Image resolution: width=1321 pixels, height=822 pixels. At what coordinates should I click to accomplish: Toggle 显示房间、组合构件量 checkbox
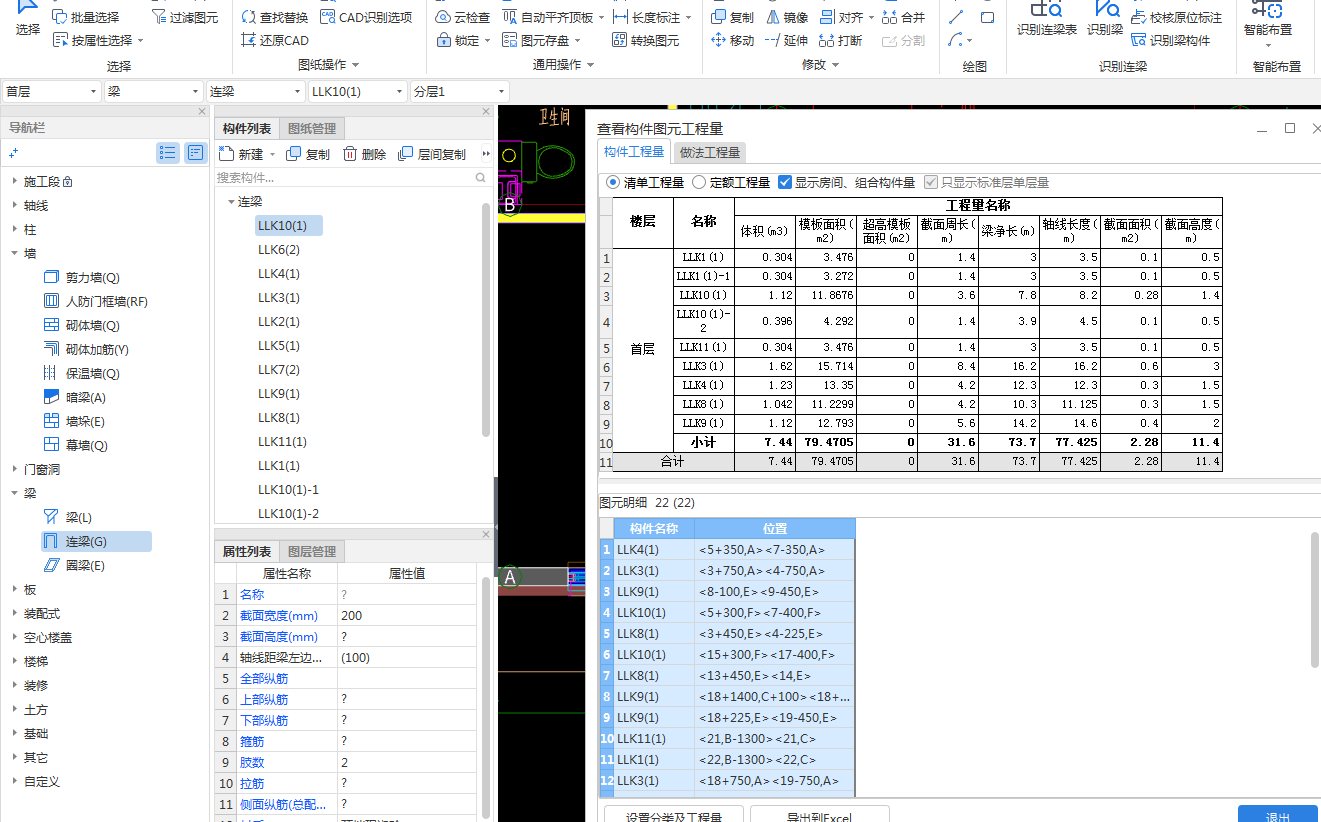(x=785, y=182)
